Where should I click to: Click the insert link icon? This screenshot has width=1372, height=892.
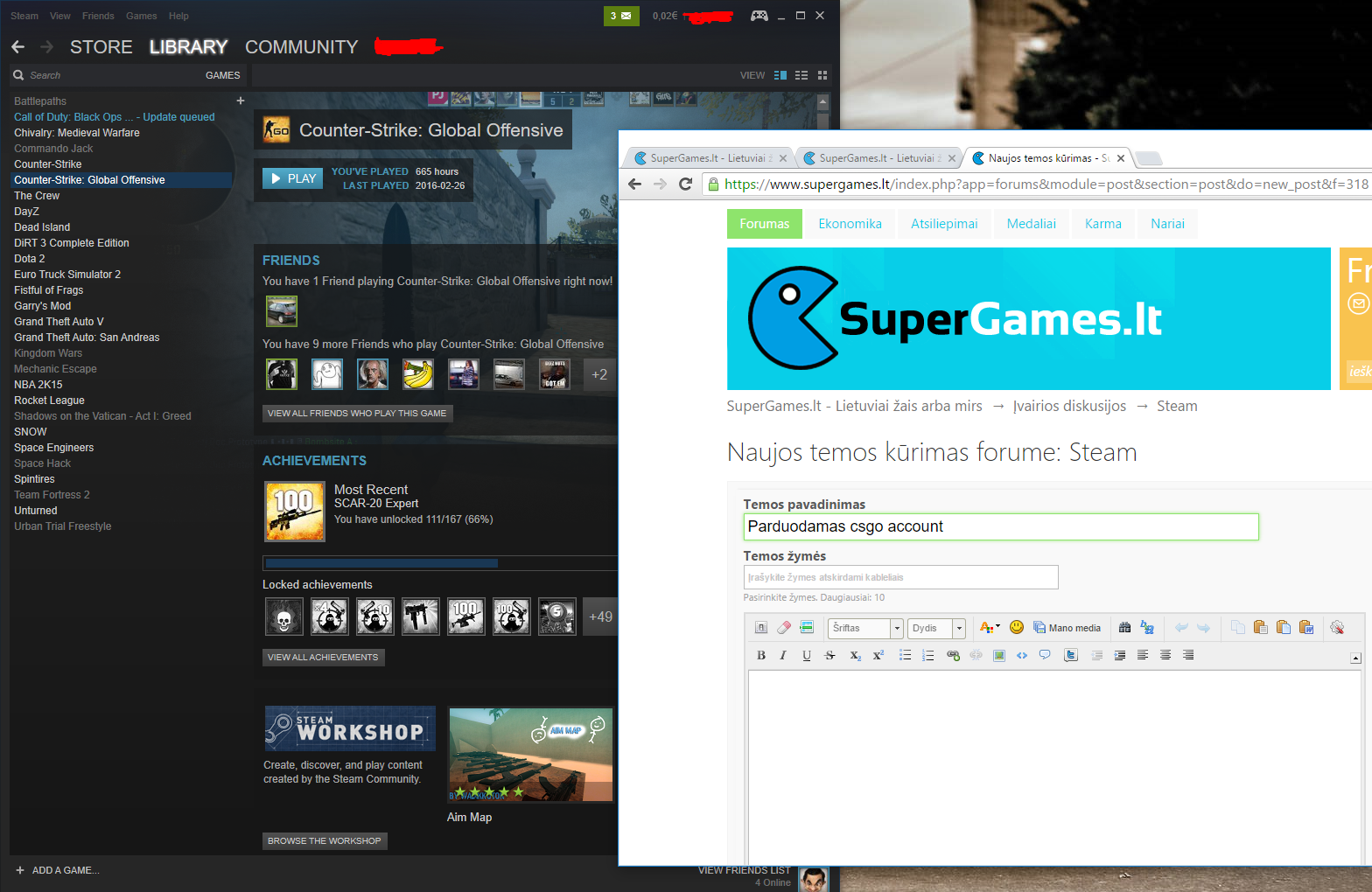click(954, 655)
